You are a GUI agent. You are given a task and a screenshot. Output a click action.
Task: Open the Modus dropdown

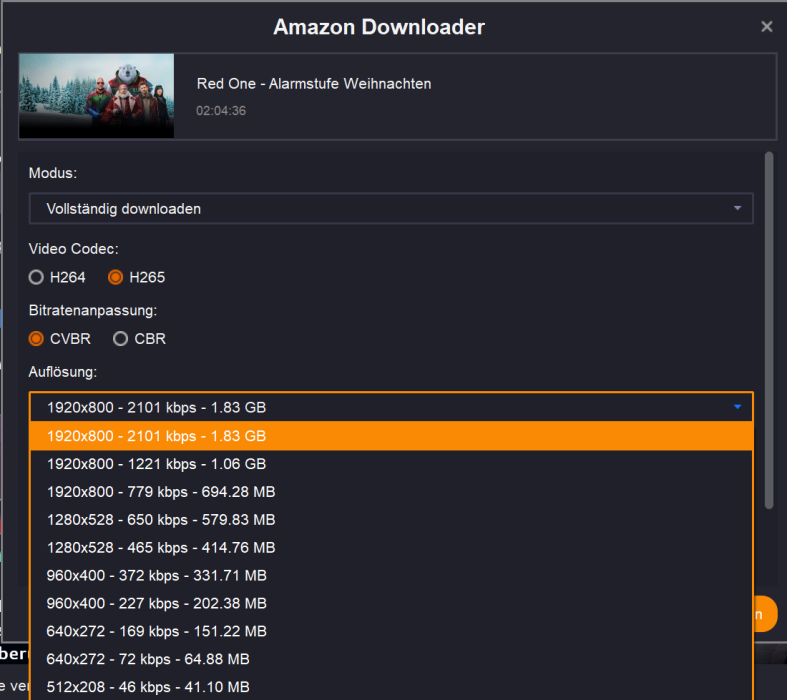[x=391, y=209]
